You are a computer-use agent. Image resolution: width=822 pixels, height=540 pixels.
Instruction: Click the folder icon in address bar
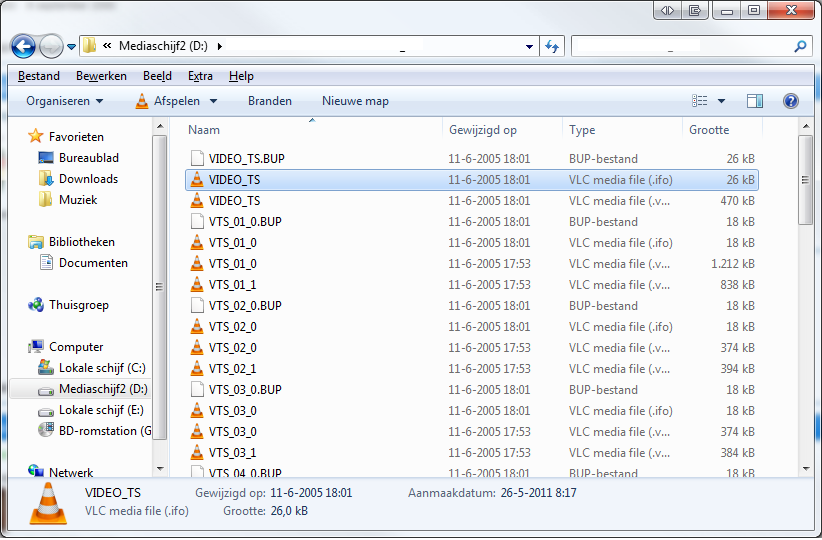click(x=90, y=46)
